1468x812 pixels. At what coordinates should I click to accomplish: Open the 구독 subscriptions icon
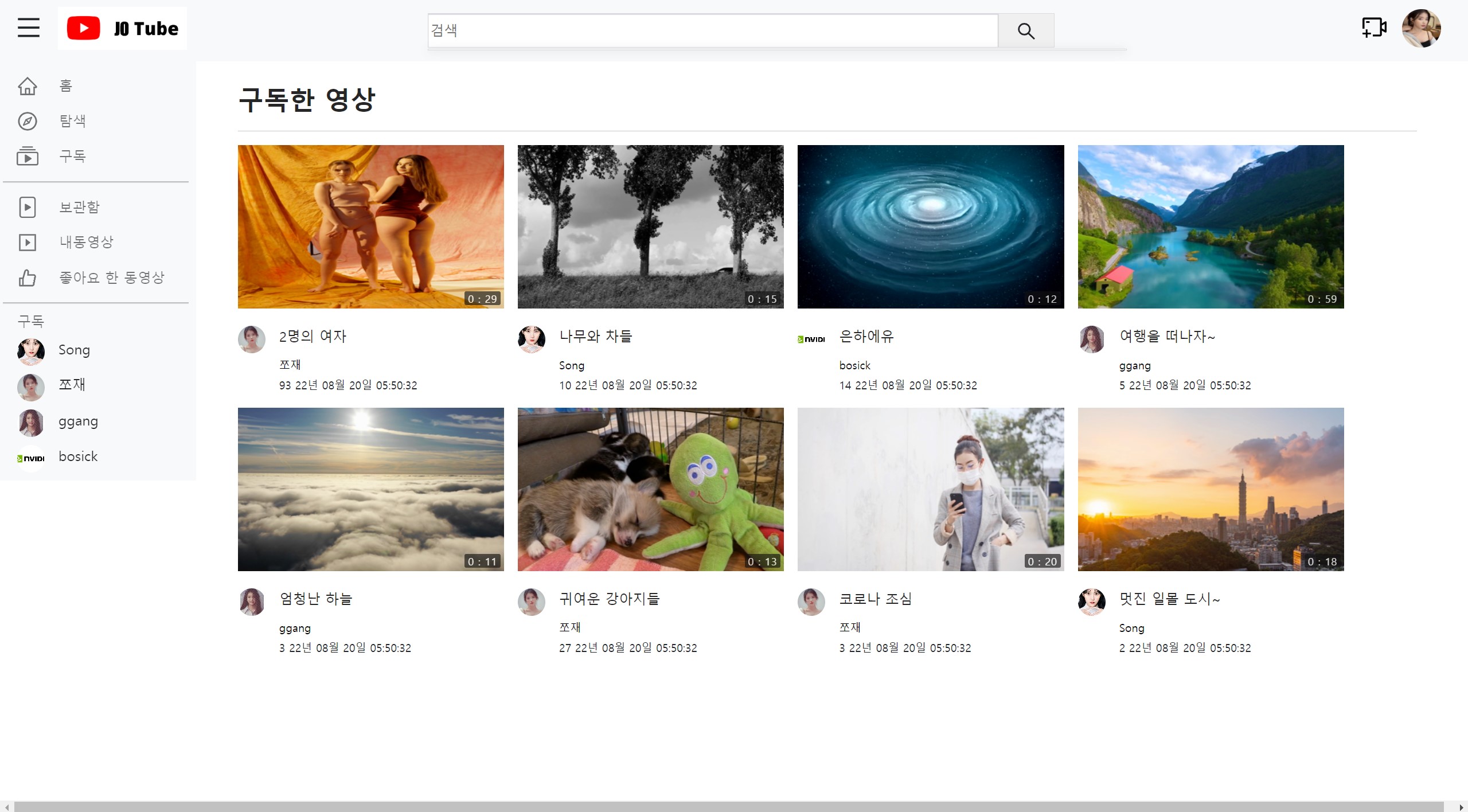(28, 156)
